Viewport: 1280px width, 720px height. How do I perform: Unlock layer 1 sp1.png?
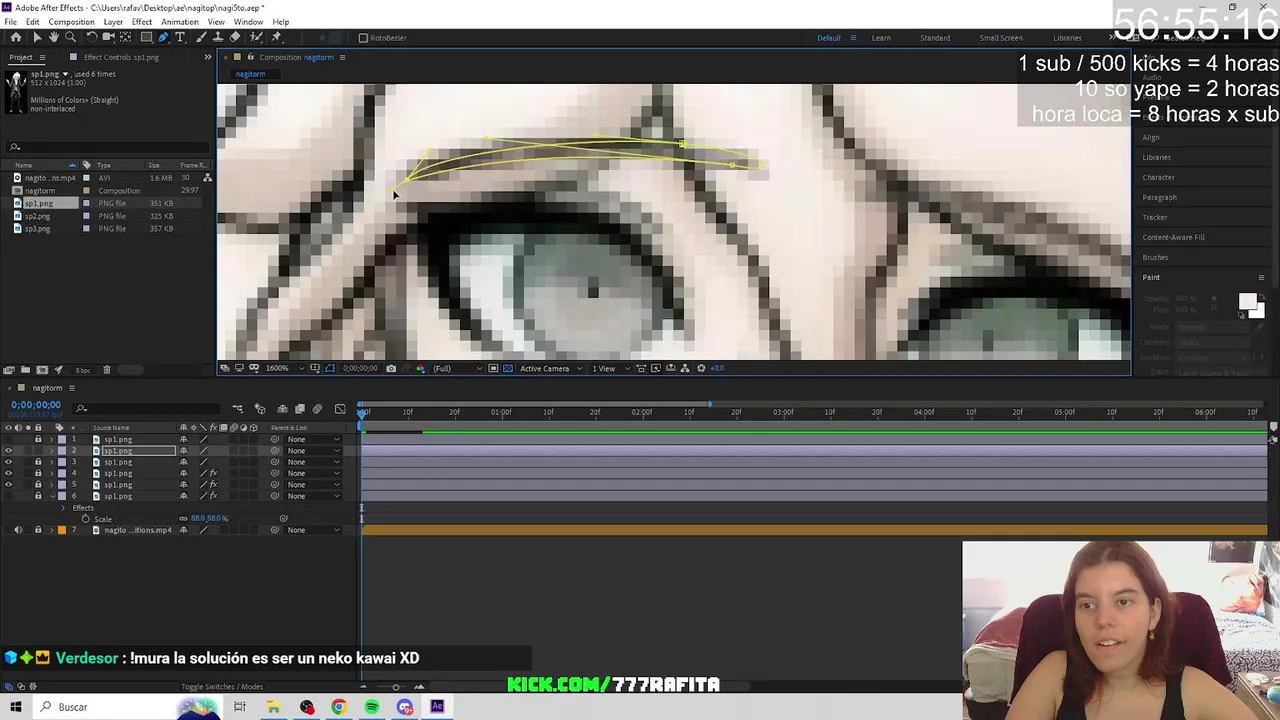coord(38,439)
